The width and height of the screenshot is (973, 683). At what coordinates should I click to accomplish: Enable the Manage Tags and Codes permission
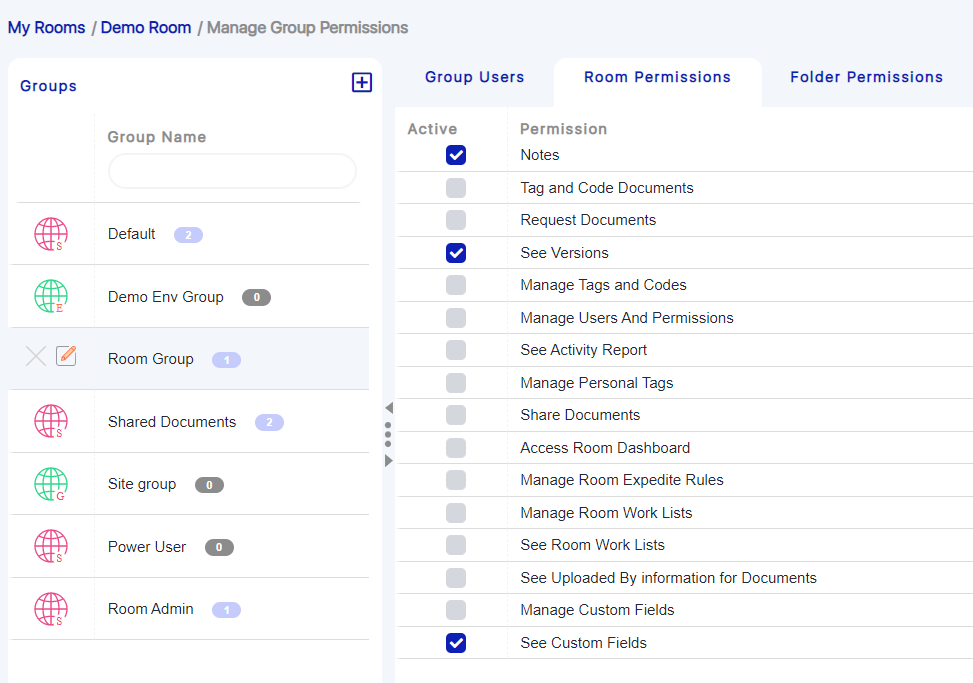456,285
